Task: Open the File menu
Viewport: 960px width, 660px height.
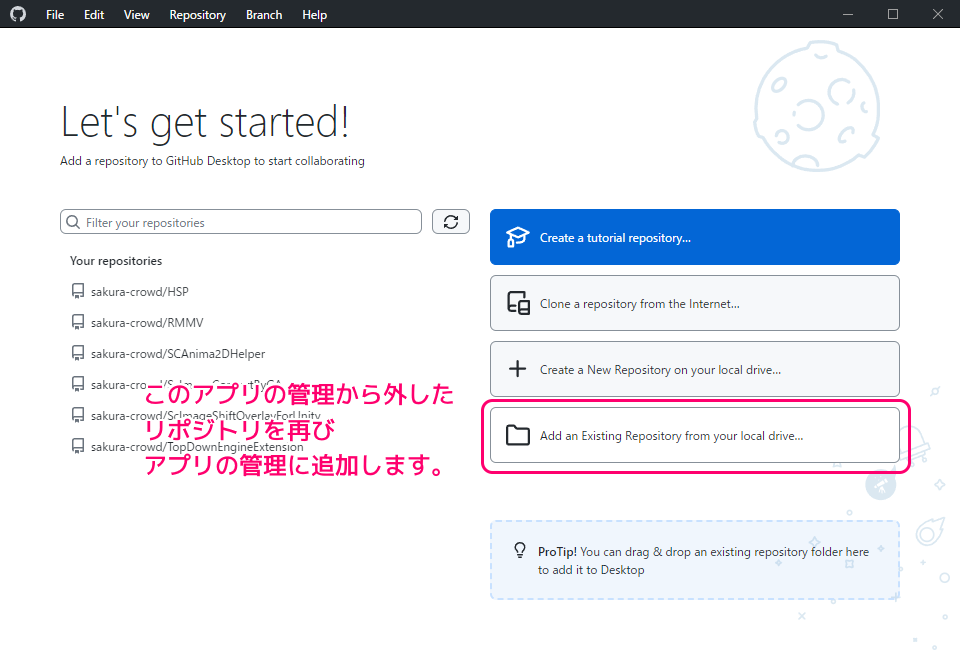Action: click(x=54, y=15)
